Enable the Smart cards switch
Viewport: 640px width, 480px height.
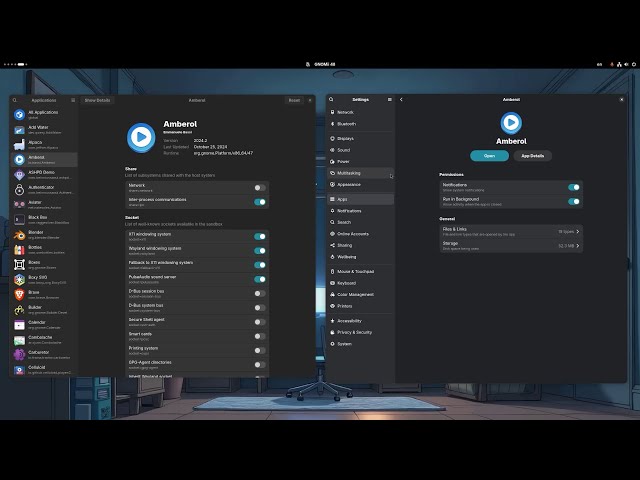click(x=260, y=336)
